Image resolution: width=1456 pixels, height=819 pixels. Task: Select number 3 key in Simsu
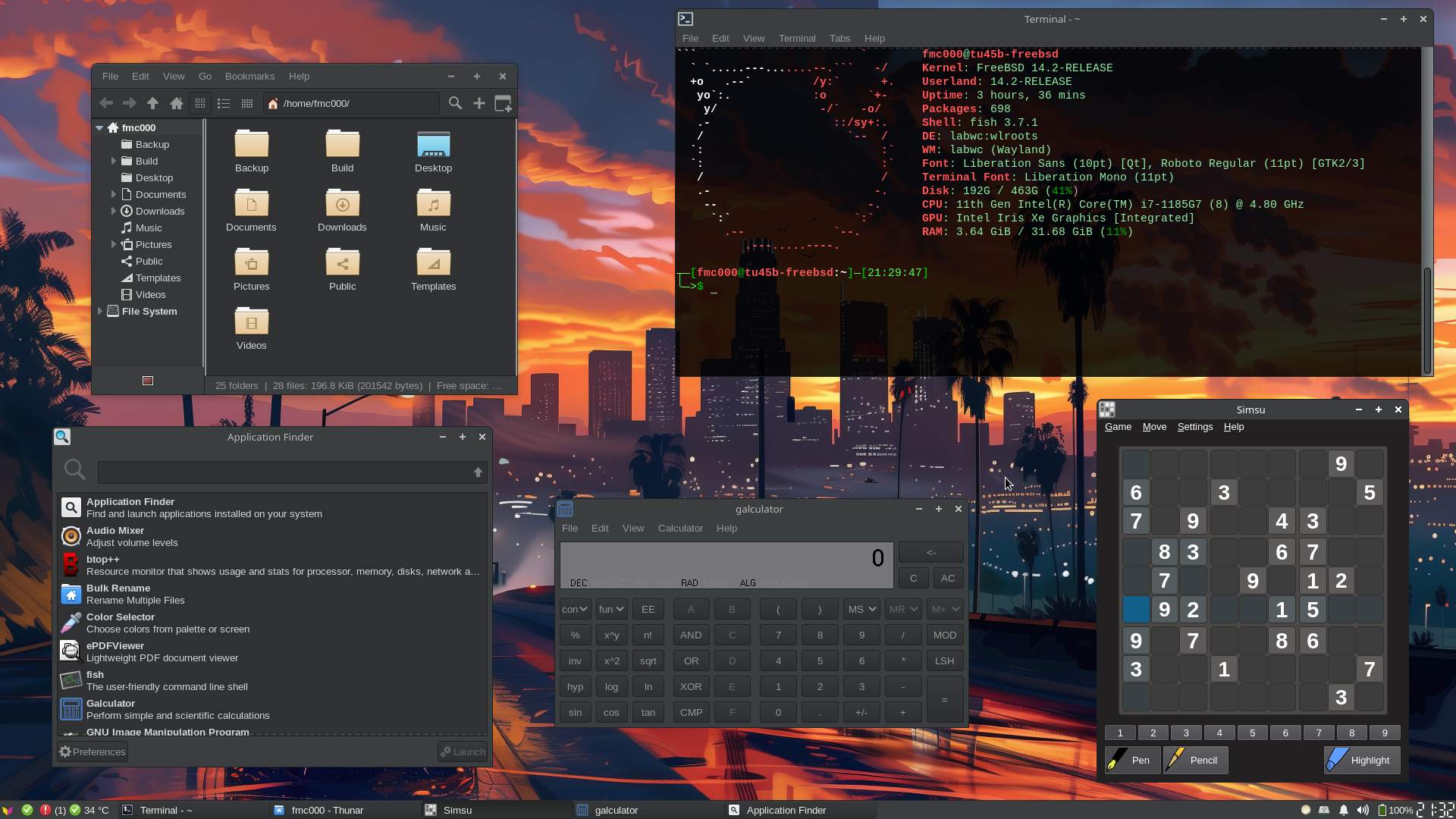coord(1186,733)
